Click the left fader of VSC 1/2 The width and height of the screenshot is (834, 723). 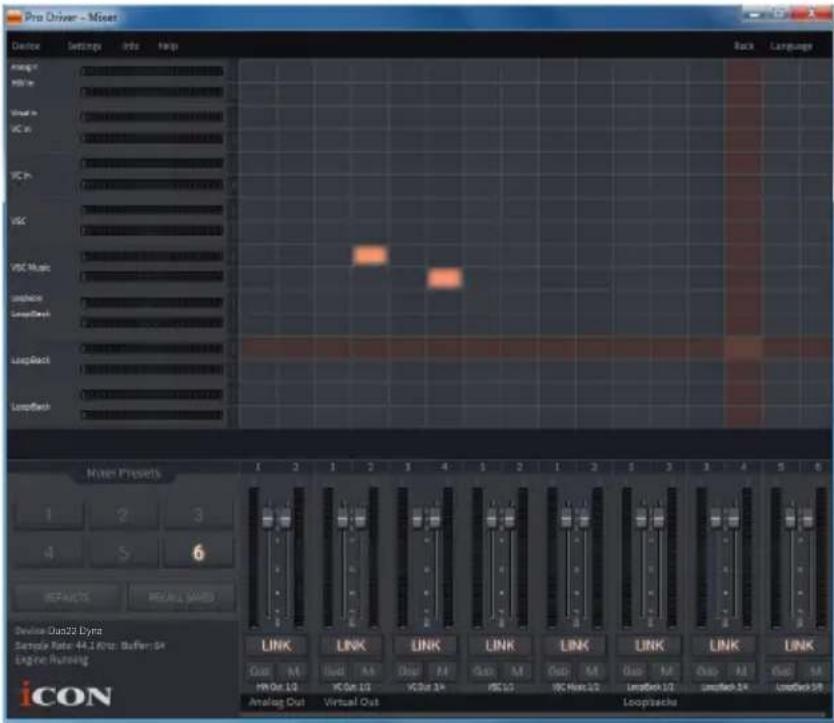pos(491,518)
